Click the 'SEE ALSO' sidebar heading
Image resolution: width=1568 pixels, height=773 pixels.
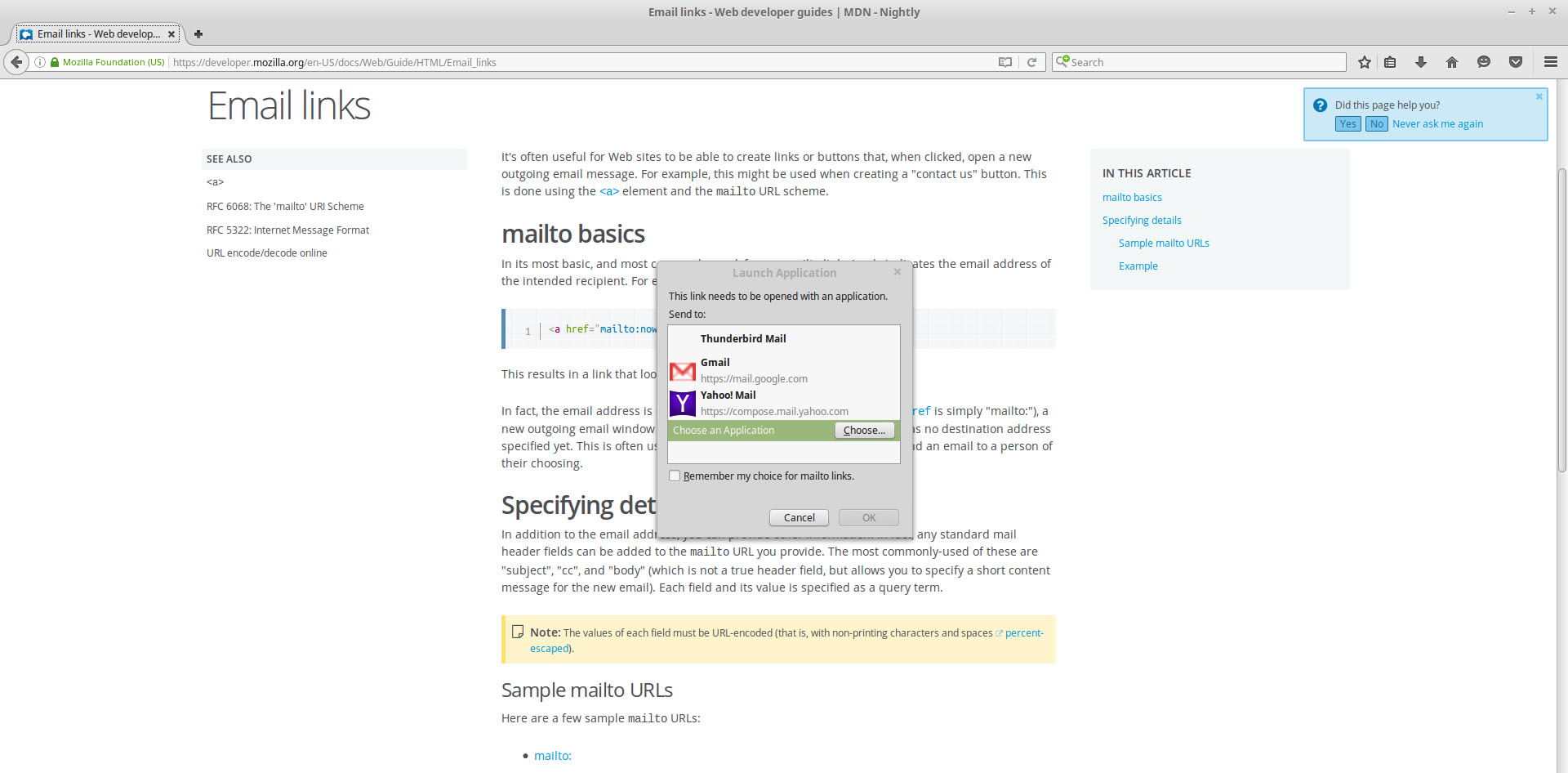[229, 159]
